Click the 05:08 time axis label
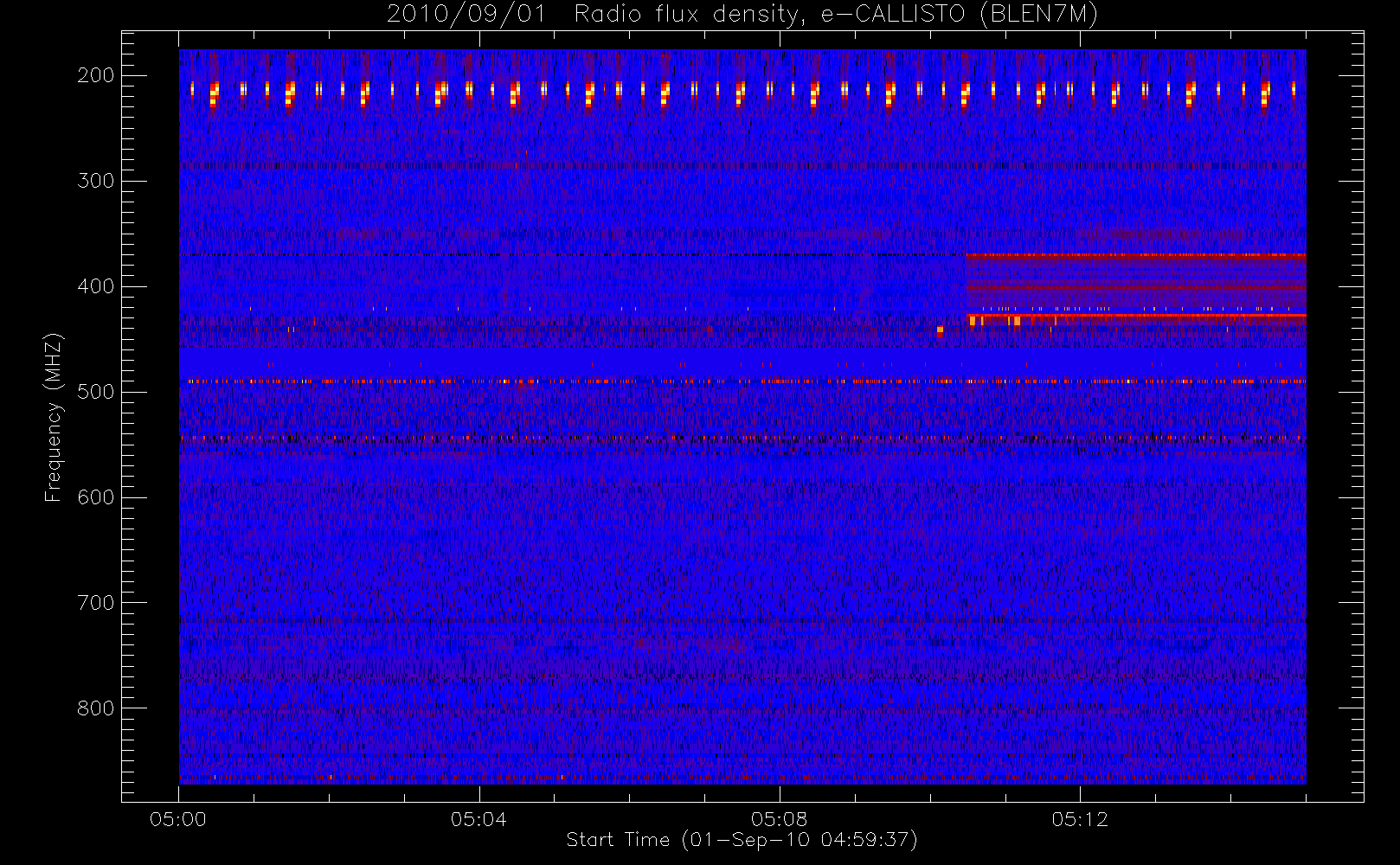The image size is (1400, 865). point(779,819)
